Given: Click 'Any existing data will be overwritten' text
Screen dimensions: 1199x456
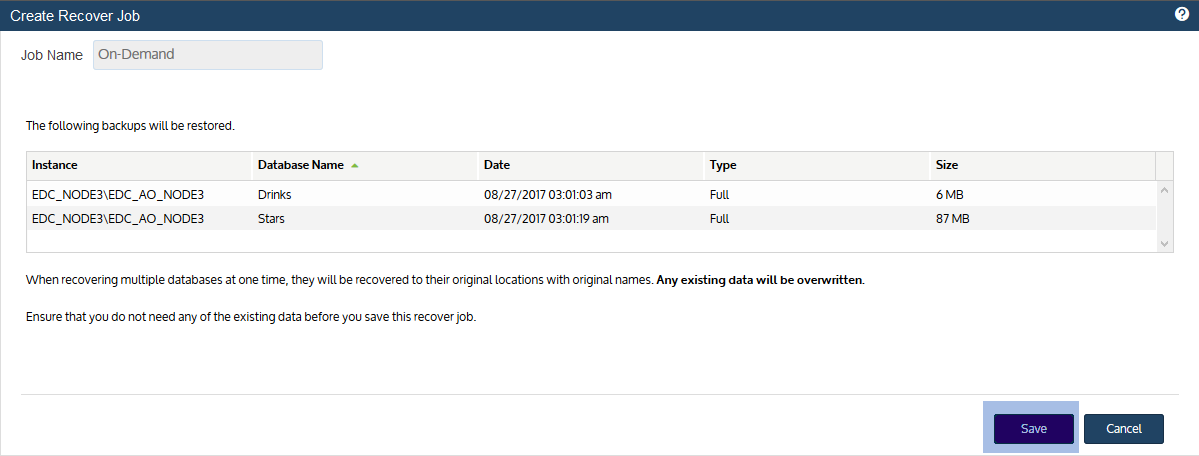Looking at the screenshot, I should tap(761, 280).
